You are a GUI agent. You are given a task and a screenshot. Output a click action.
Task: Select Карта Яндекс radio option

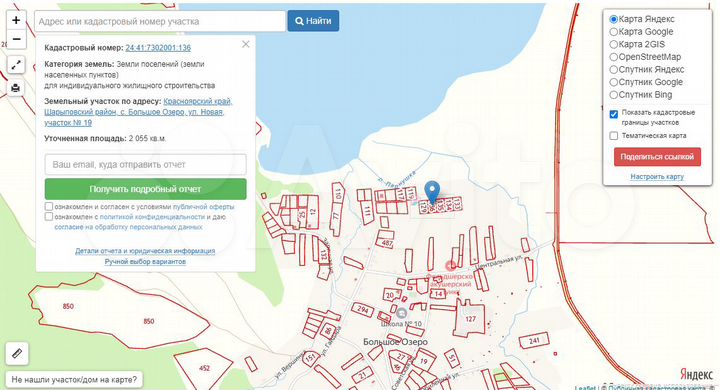pos(613,19)
